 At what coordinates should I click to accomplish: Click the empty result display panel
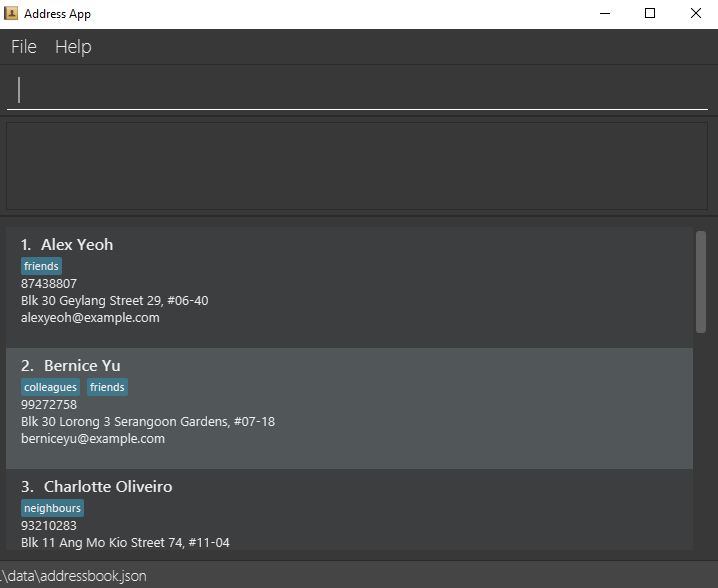(x=357, y=166)
